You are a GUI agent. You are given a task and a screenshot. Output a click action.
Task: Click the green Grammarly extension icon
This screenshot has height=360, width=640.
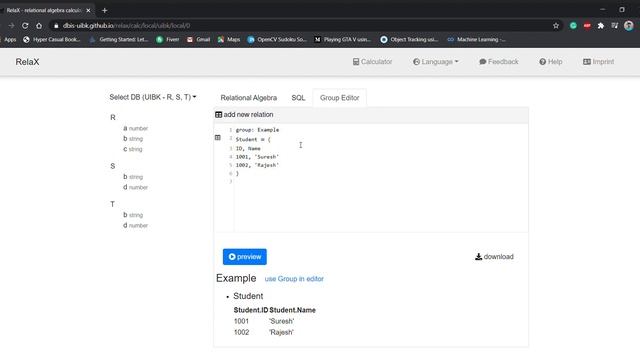coord(573,25)
